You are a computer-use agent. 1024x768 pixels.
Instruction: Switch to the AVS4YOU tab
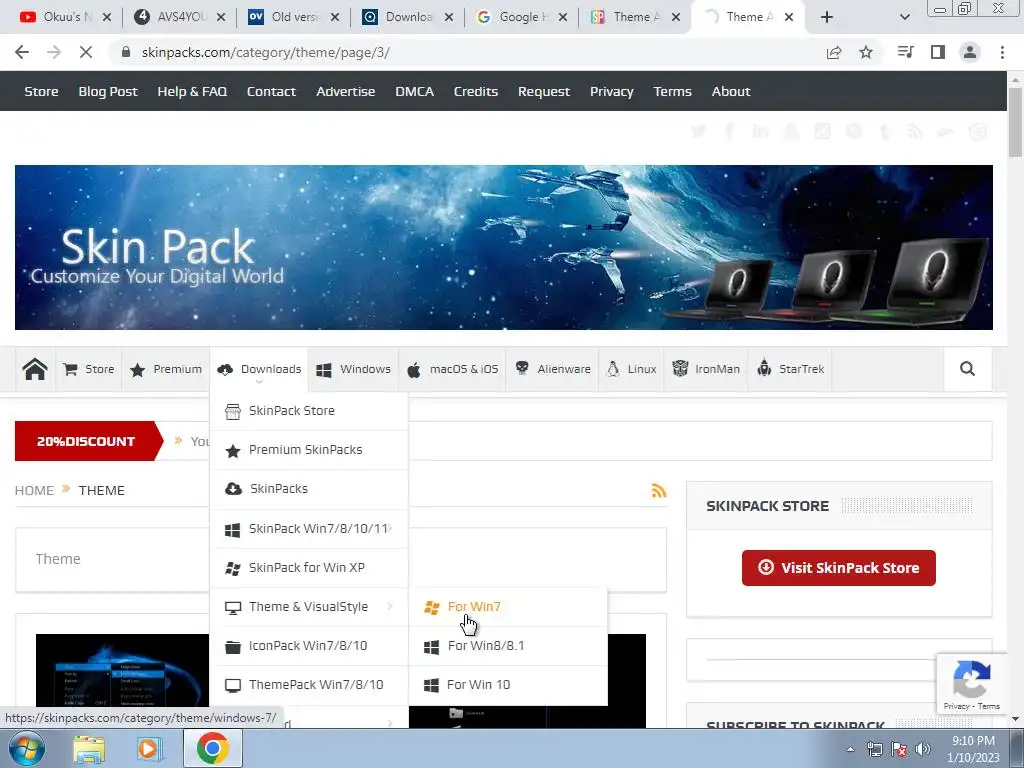pyautogui.click(x=180, y=17)
